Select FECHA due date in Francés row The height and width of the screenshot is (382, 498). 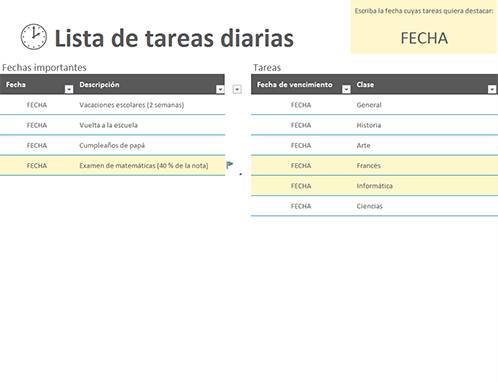[301, 166]
